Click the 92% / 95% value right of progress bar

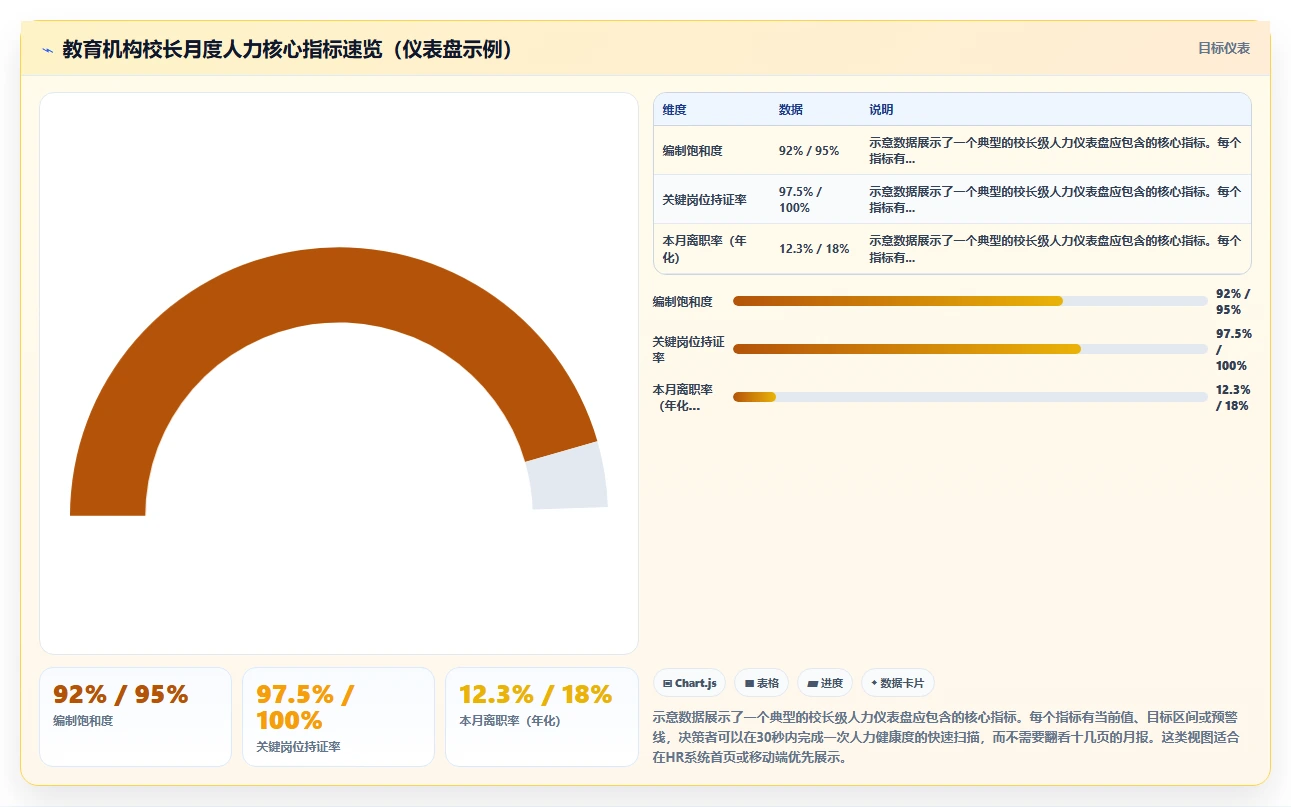[1233, 301]
